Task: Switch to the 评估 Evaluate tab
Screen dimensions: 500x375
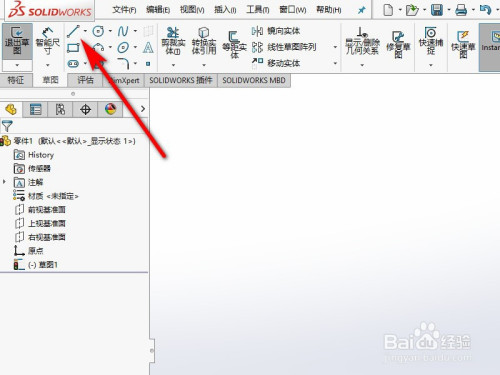Action: click(x=85, y=80)
